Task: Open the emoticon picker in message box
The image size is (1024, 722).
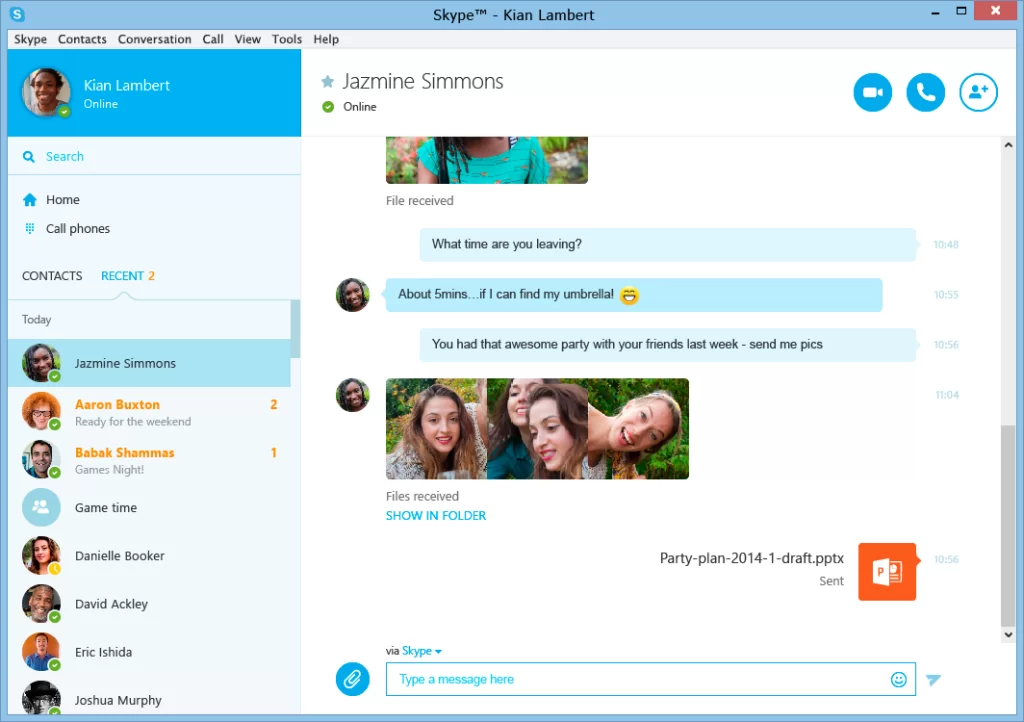Action: [x=898, y=679]
